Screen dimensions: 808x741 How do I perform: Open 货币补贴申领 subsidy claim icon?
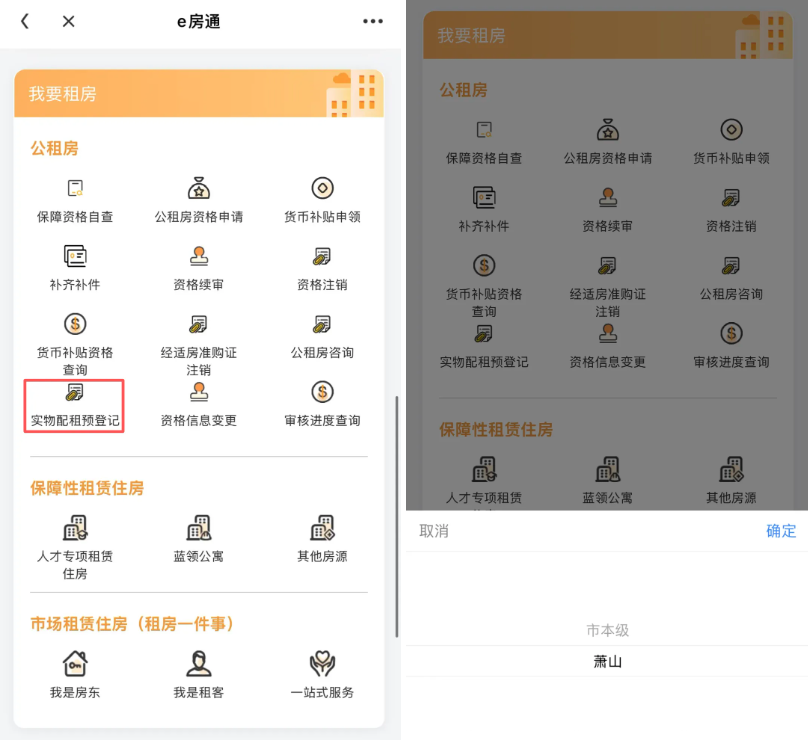click(322, 198)
